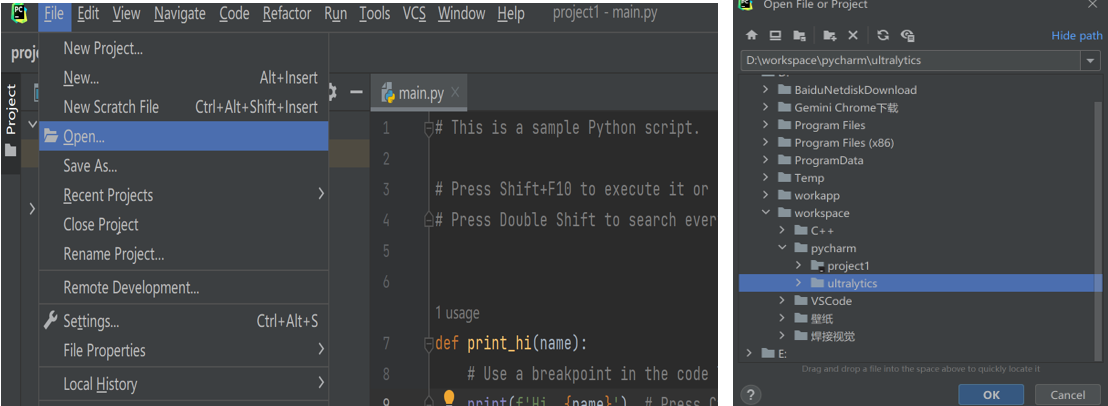Open the Navigate menu
The width and height of the screenshot is (1108, 406).
[x=180, y=13]
